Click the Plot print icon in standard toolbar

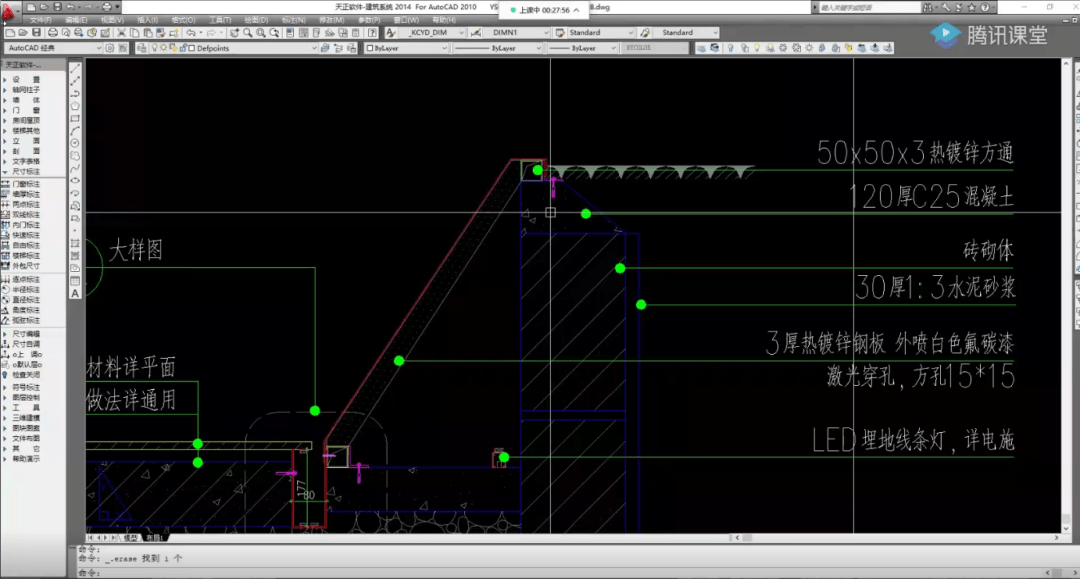tap(52, 32)
